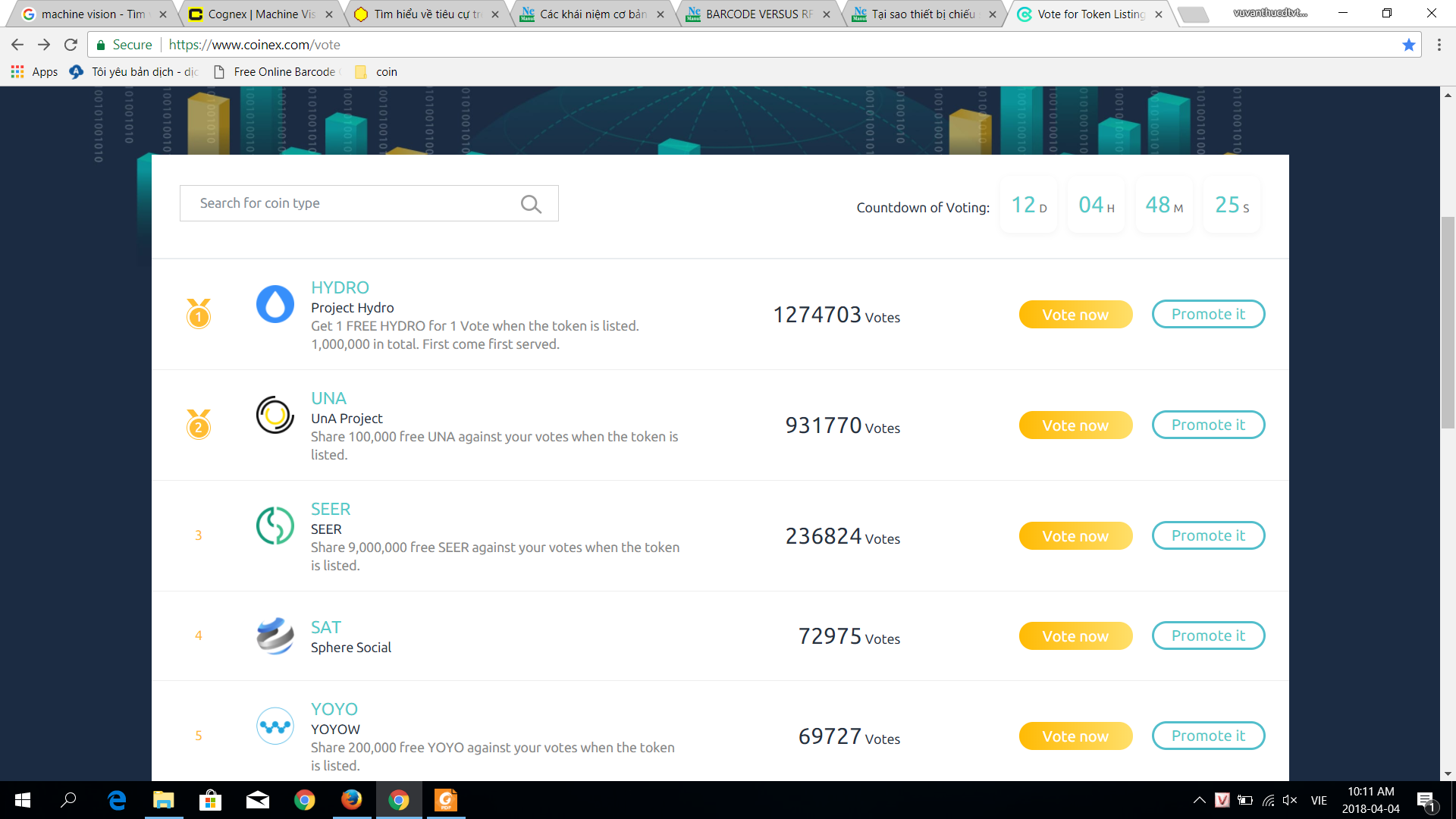Open the UNA token link
The image size is (1456, 819).
(x=328, y=398)
